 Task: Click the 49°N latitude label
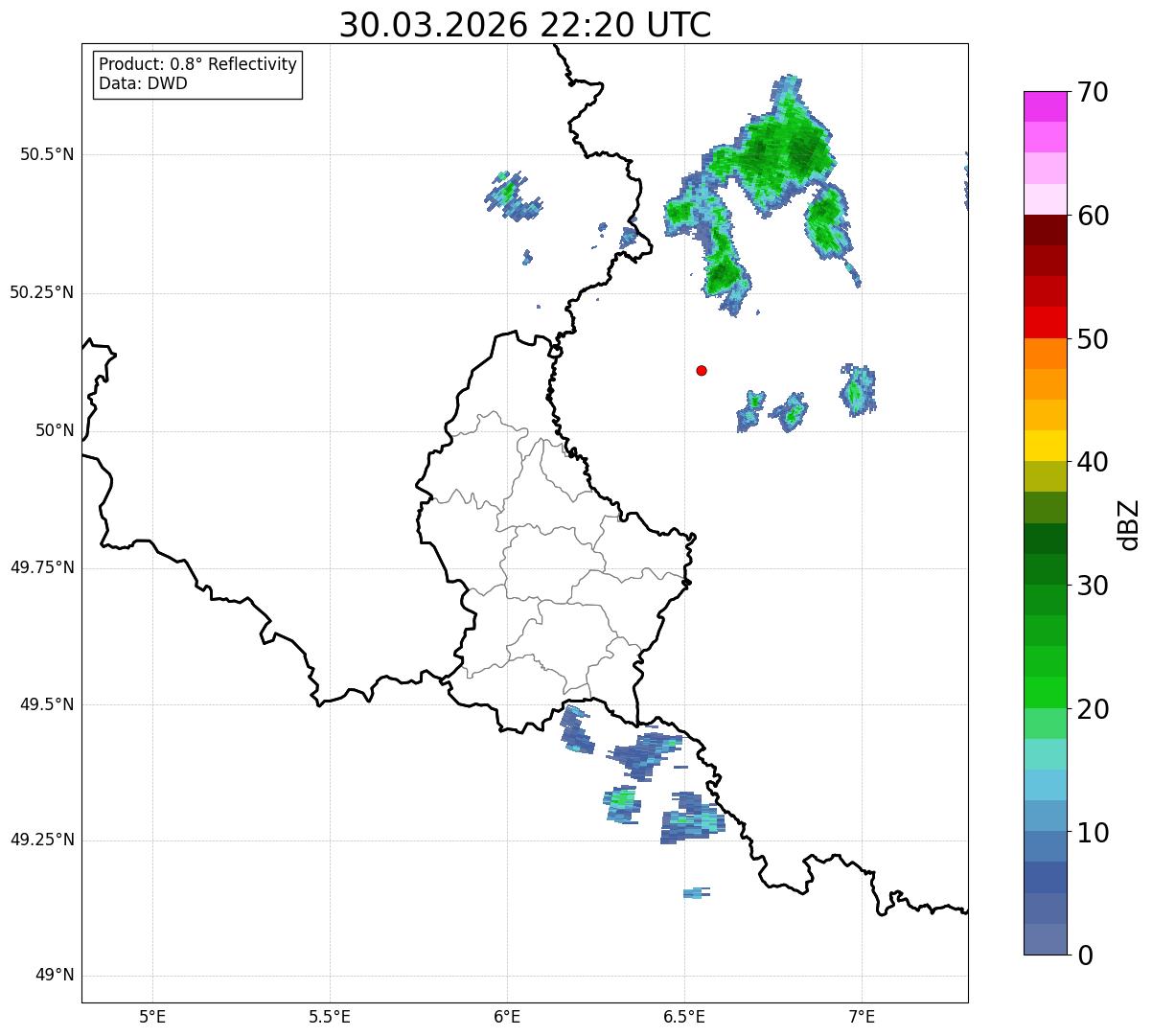(x=55, y=976)
